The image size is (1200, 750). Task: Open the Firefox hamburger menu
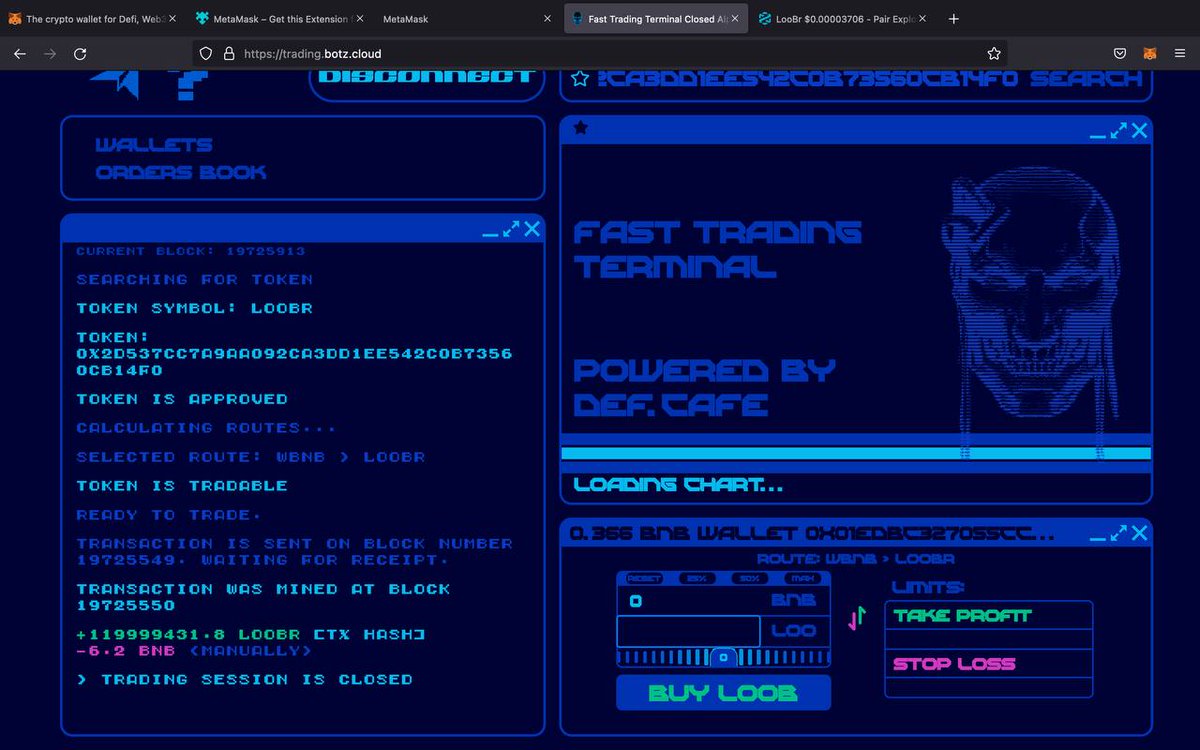[x=1180, y=54]
